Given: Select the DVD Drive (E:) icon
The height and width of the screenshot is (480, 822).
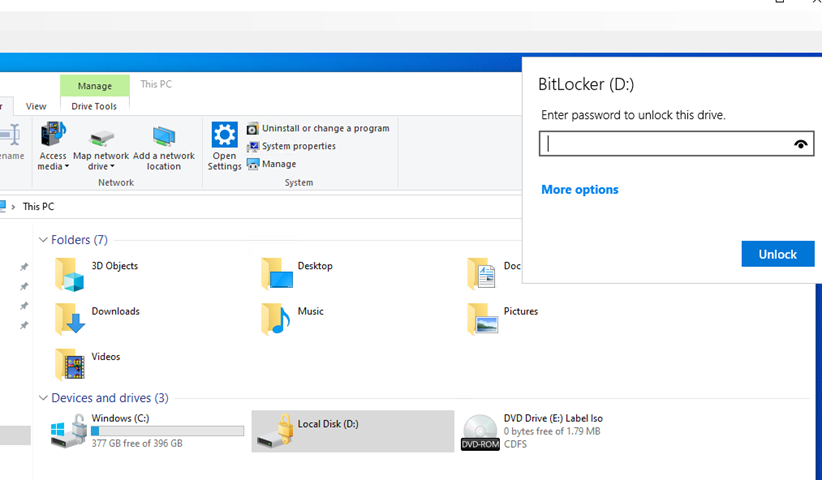Looking at the screenshot, I should coord(480,431).
